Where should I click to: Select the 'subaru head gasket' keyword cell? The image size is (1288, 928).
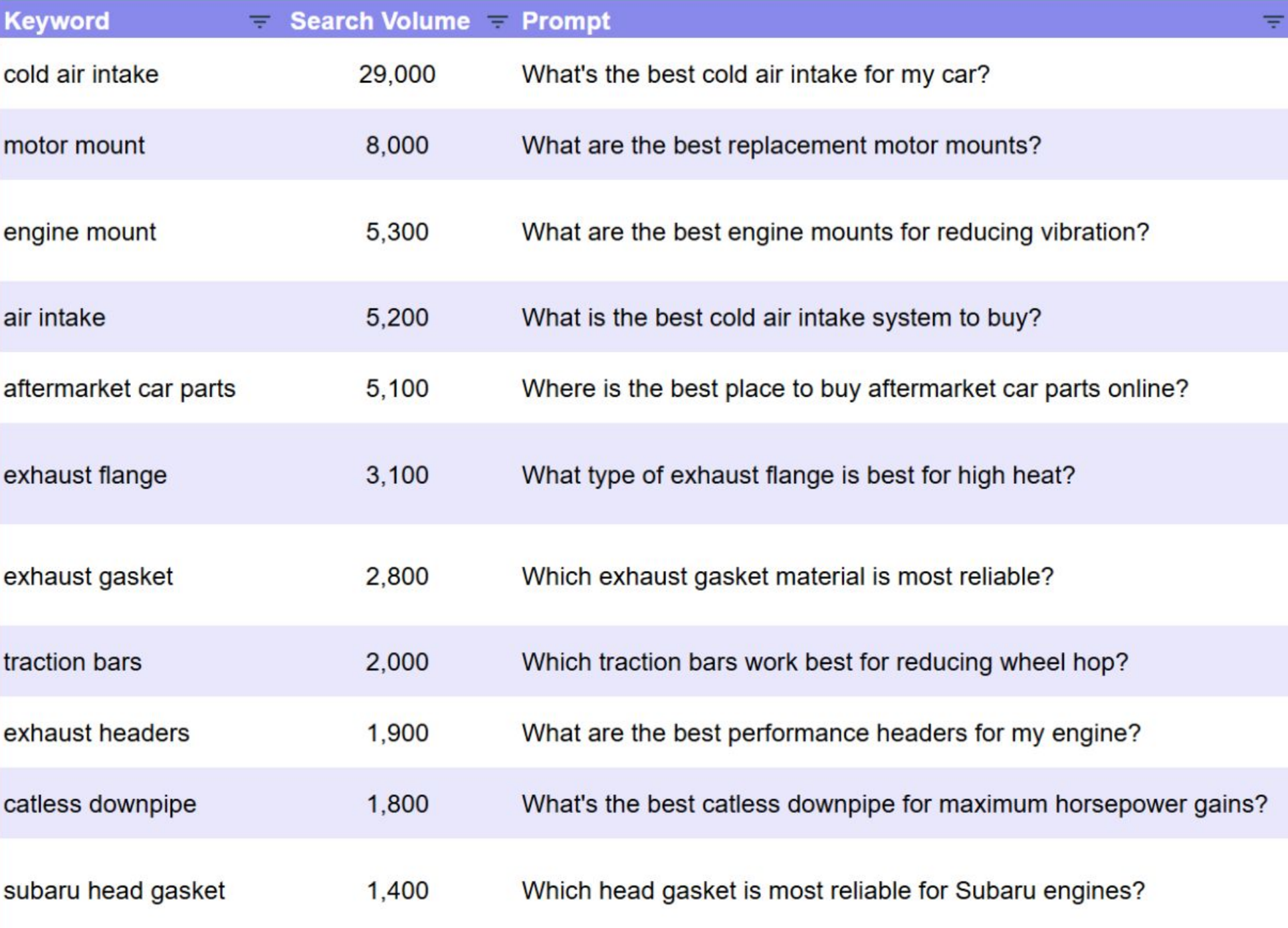coord(114,890)
